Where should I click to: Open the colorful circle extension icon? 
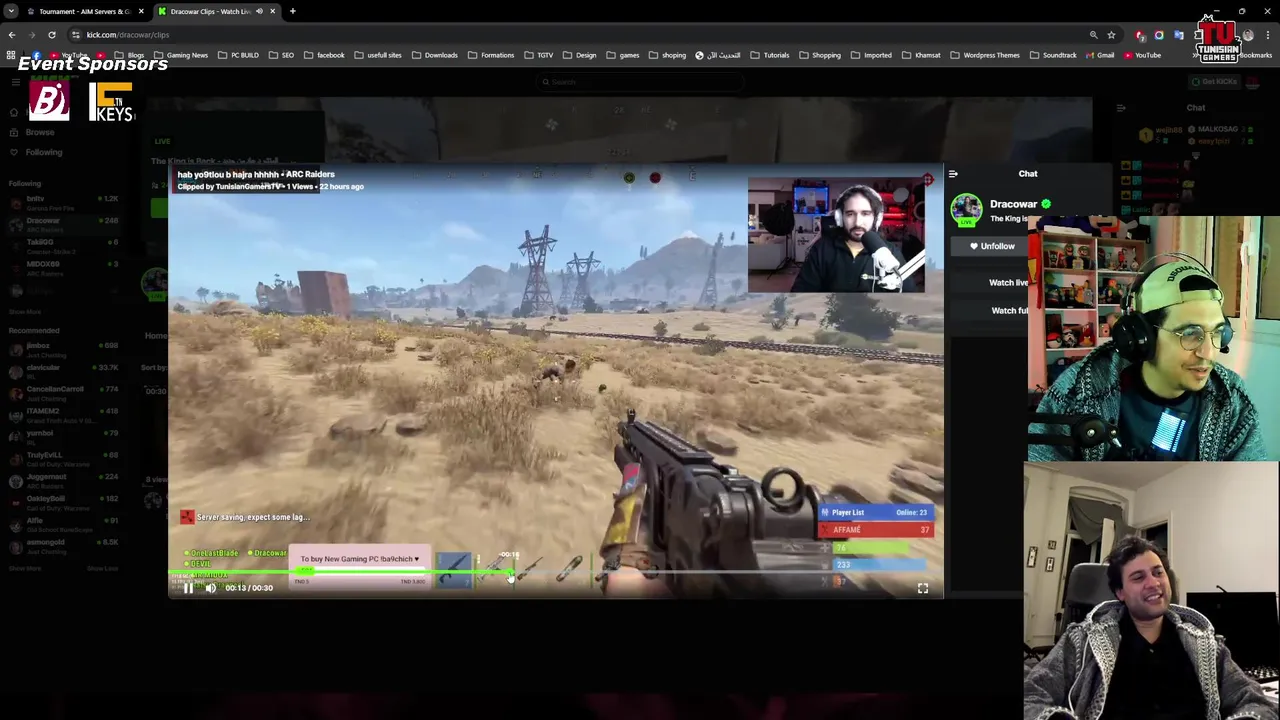click(1159, 35)
